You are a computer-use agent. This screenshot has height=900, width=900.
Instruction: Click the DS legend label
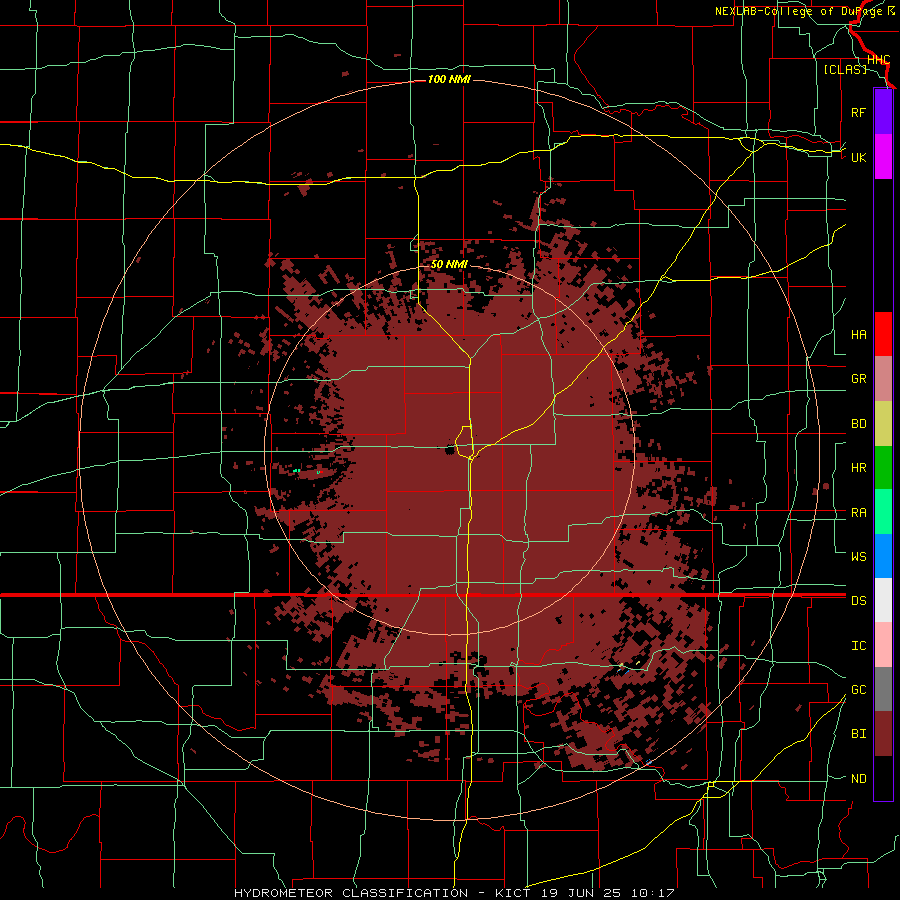click(858, 600)
